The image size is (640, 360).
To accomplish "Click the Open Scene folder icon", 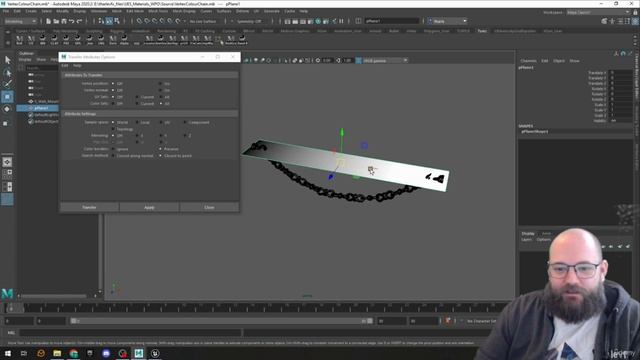I will (x=56, y=21).
